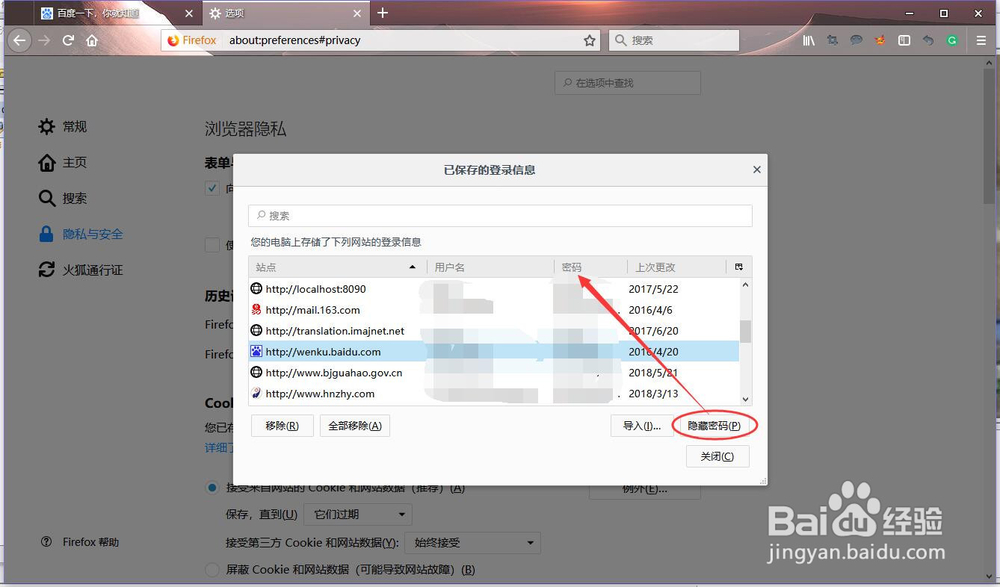Toggle the blue checkbox under 表单
1000x587 pixels.
point(213,187)
